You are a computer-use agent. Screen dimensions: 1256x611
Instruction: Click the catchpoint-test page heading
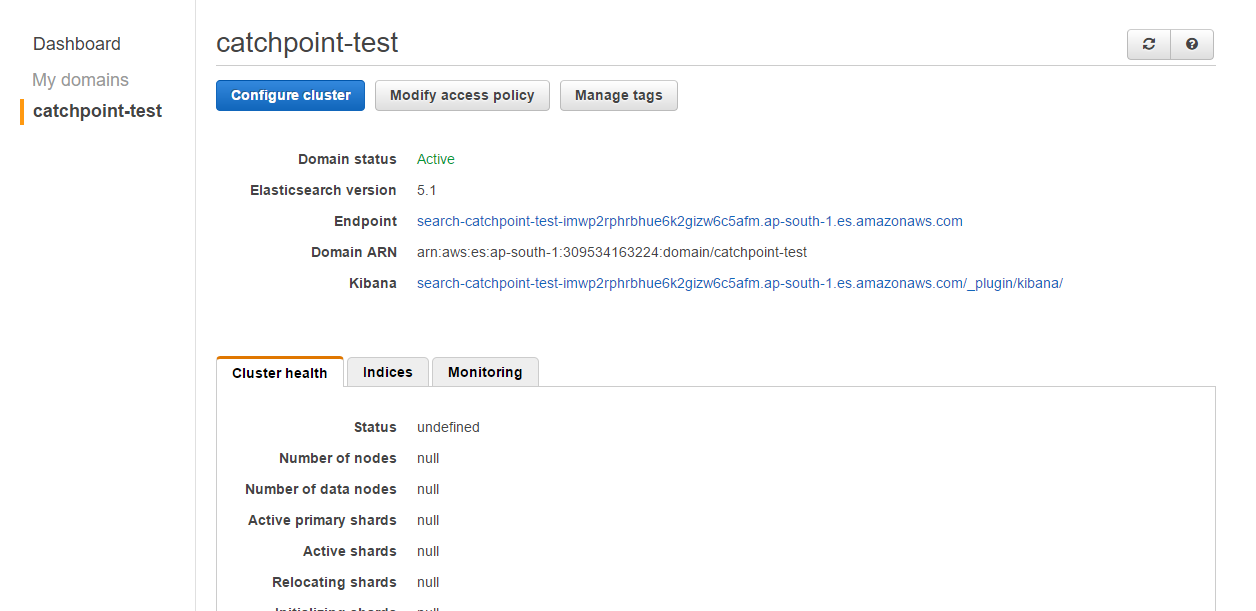307,43
